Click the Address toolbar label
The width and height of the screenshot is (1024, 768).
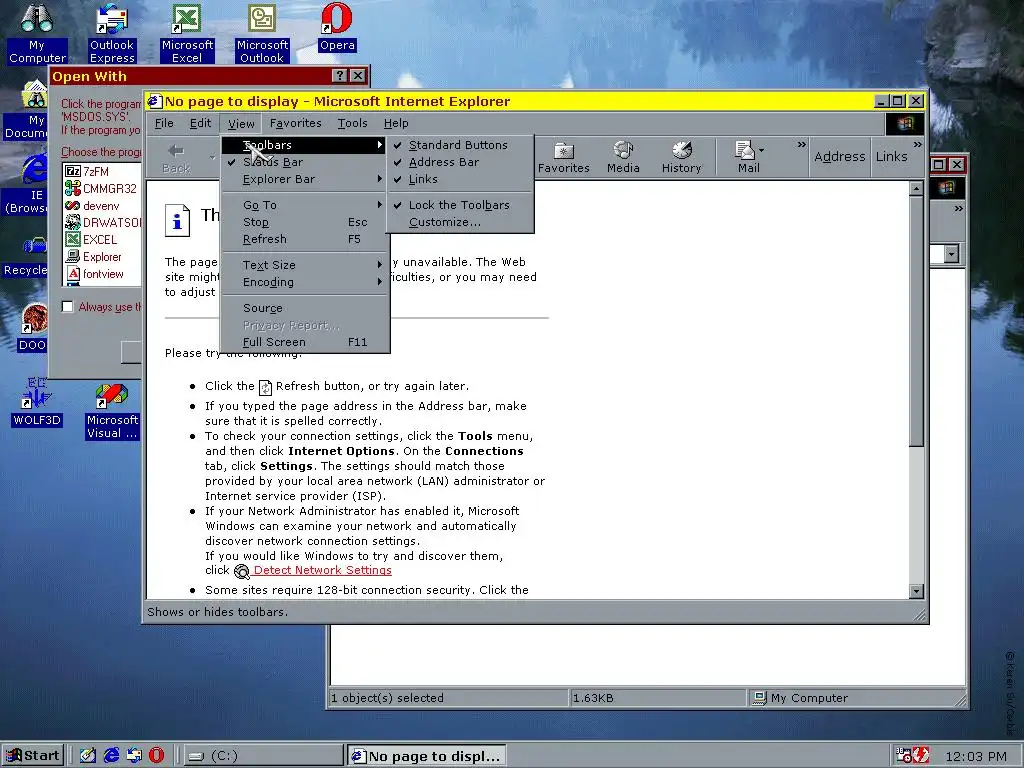[840, 157]
